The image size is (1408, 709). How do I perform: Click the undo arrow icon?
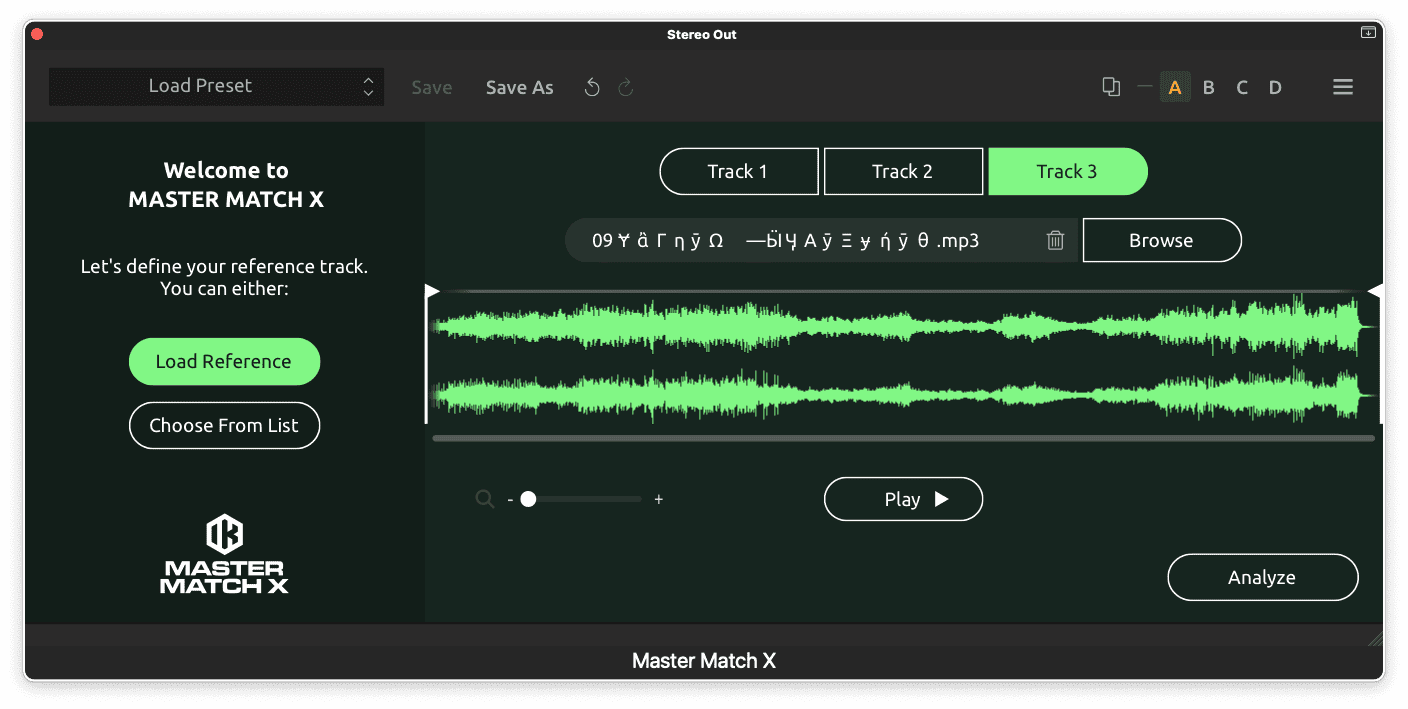591,87
